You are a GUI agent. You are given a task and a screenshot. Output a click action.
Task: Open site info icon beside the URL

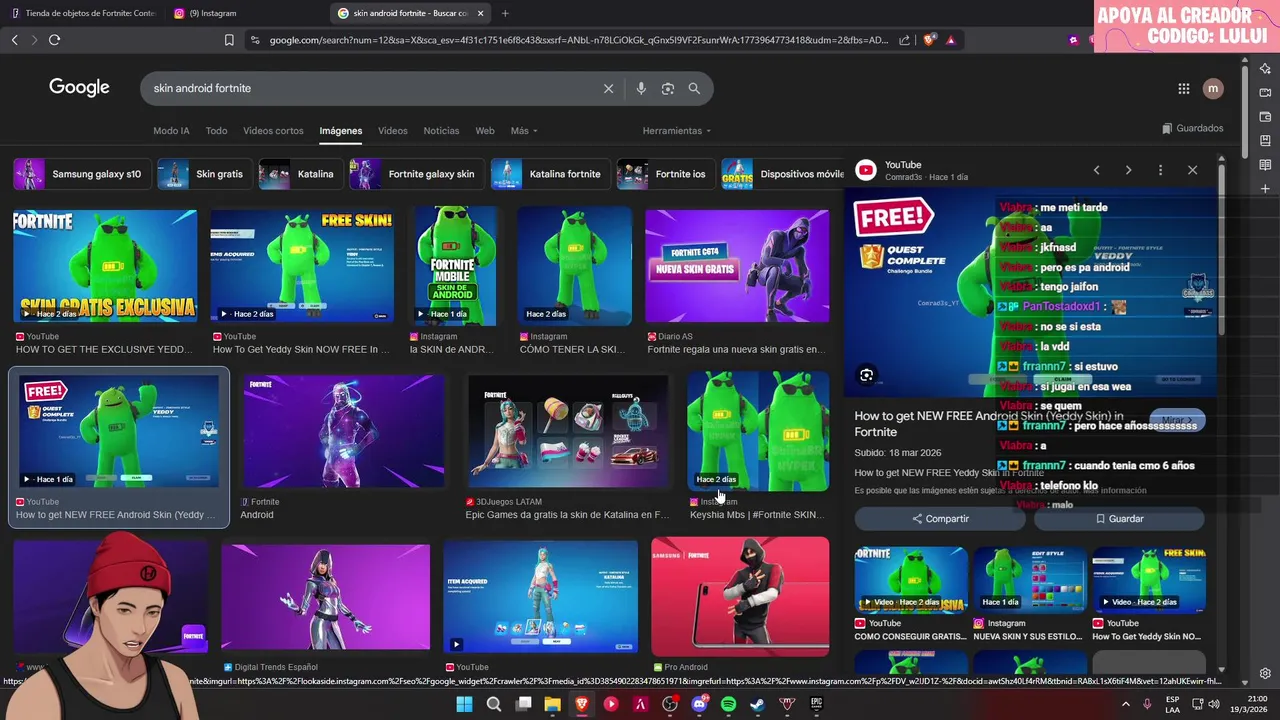click(x=255, y=40)
